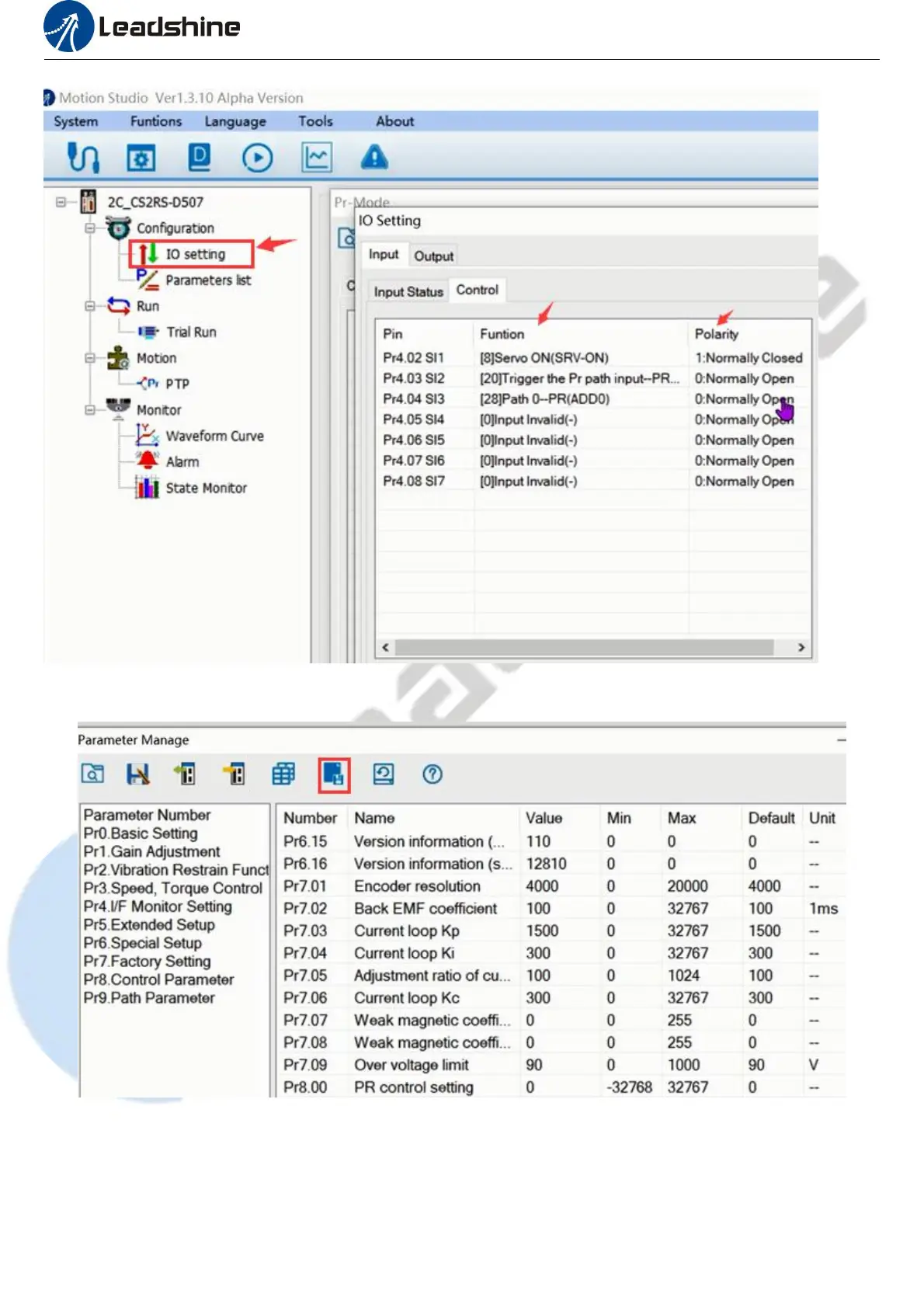The image size is (924, 1308).
Task: Collapse the 2C_CS2RS-D507 device node
Action: [x=61, y=202]
